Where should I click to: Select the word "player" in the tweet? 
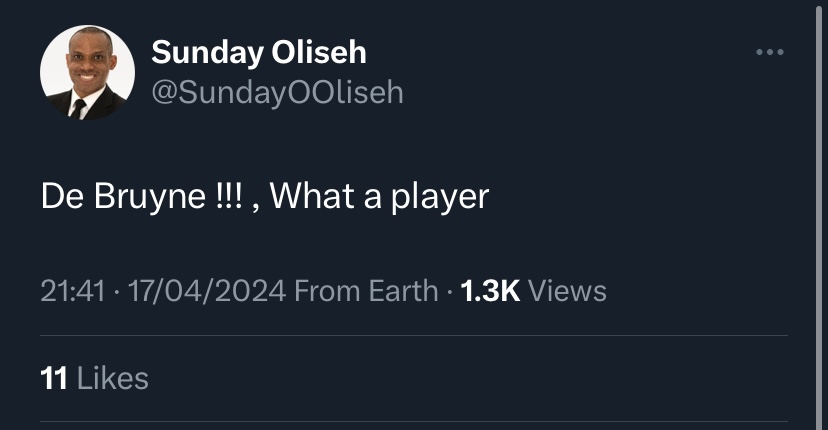[442, 197]
